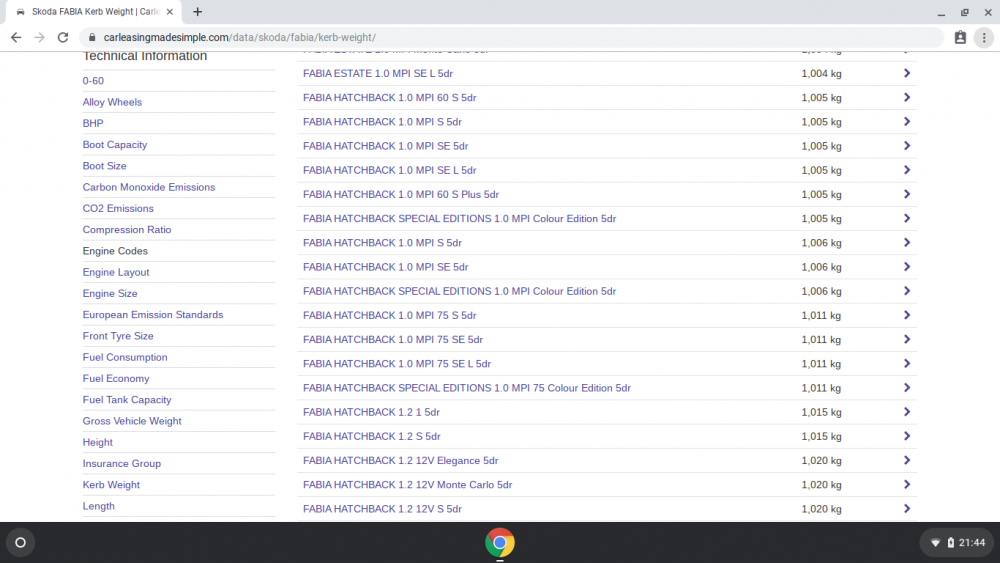Click Chrome icon in the shelf
1000x563 pixels.
pyautogui.click(x=500, y=543)
